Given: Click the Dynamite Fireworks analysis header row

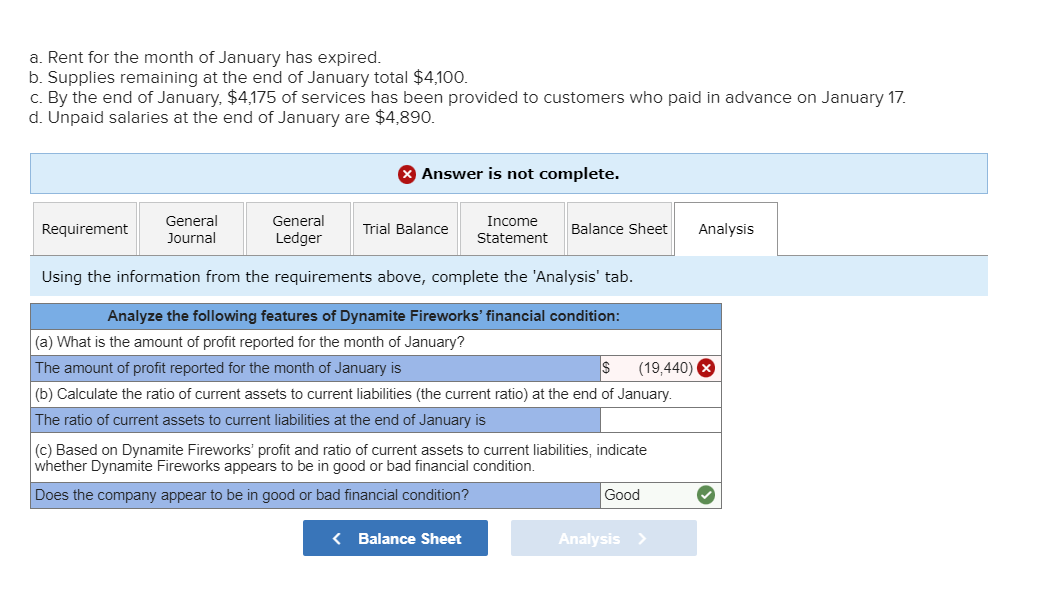Looking at the screenshot, I should point(376,315).
